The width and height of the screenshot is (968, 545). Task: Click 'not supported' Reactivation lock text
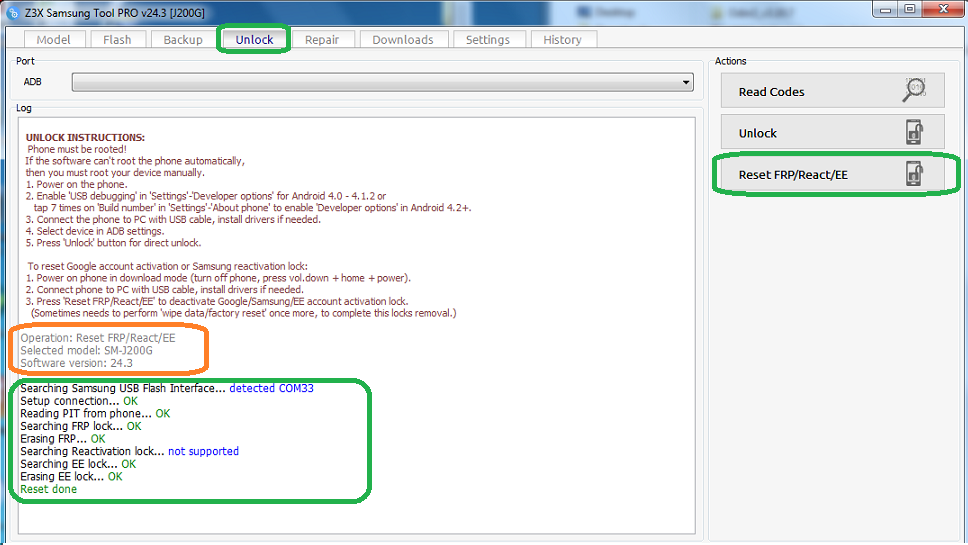(204, 451)
